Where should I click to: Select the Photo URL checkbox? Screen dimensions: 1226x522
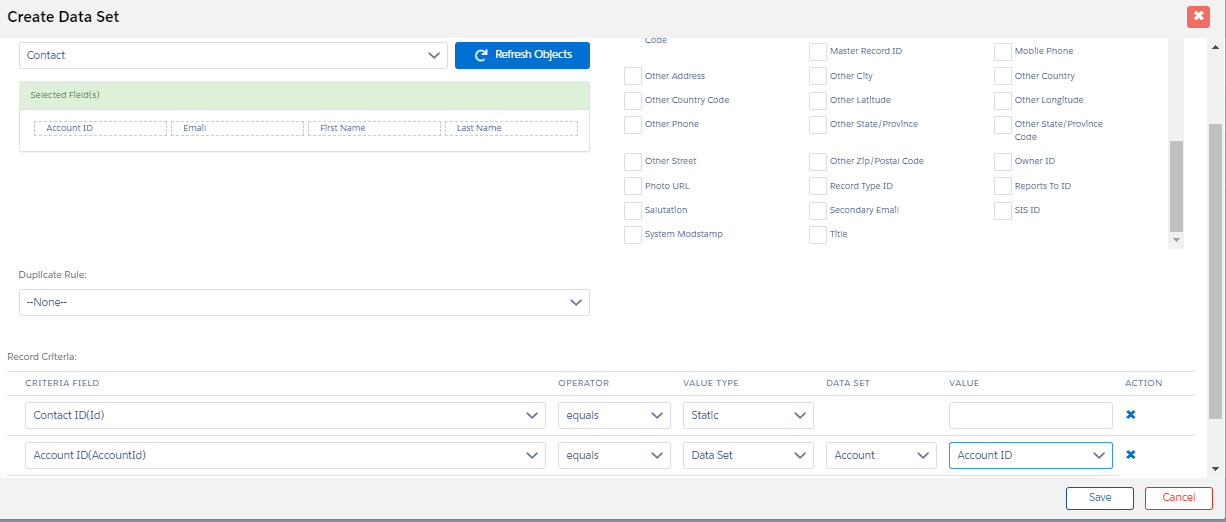point(633,186)
